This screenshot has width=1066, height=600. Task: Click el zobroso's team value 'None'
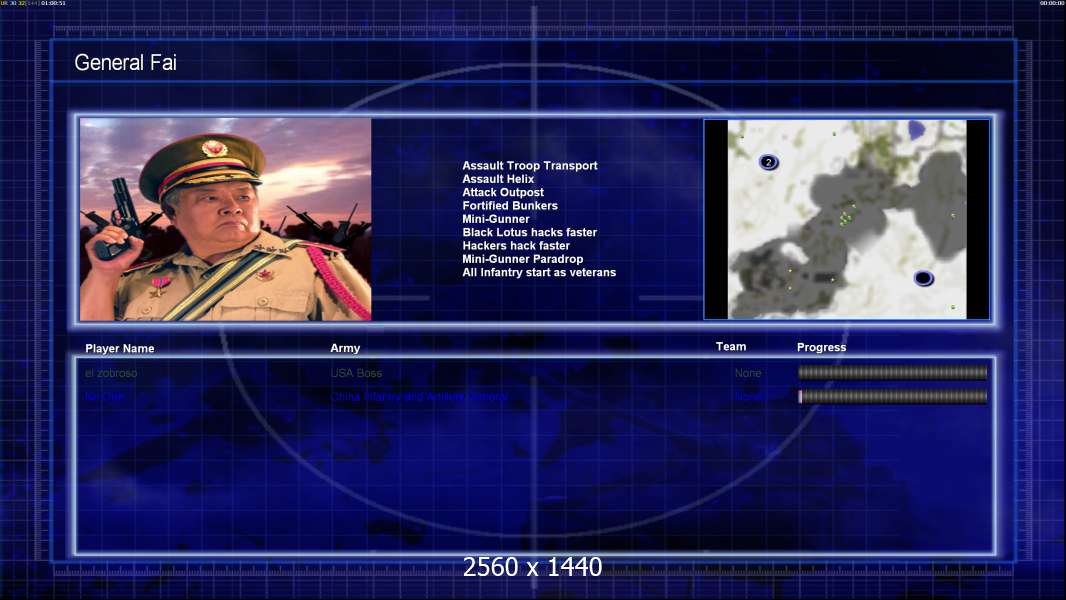click(748, 373)
